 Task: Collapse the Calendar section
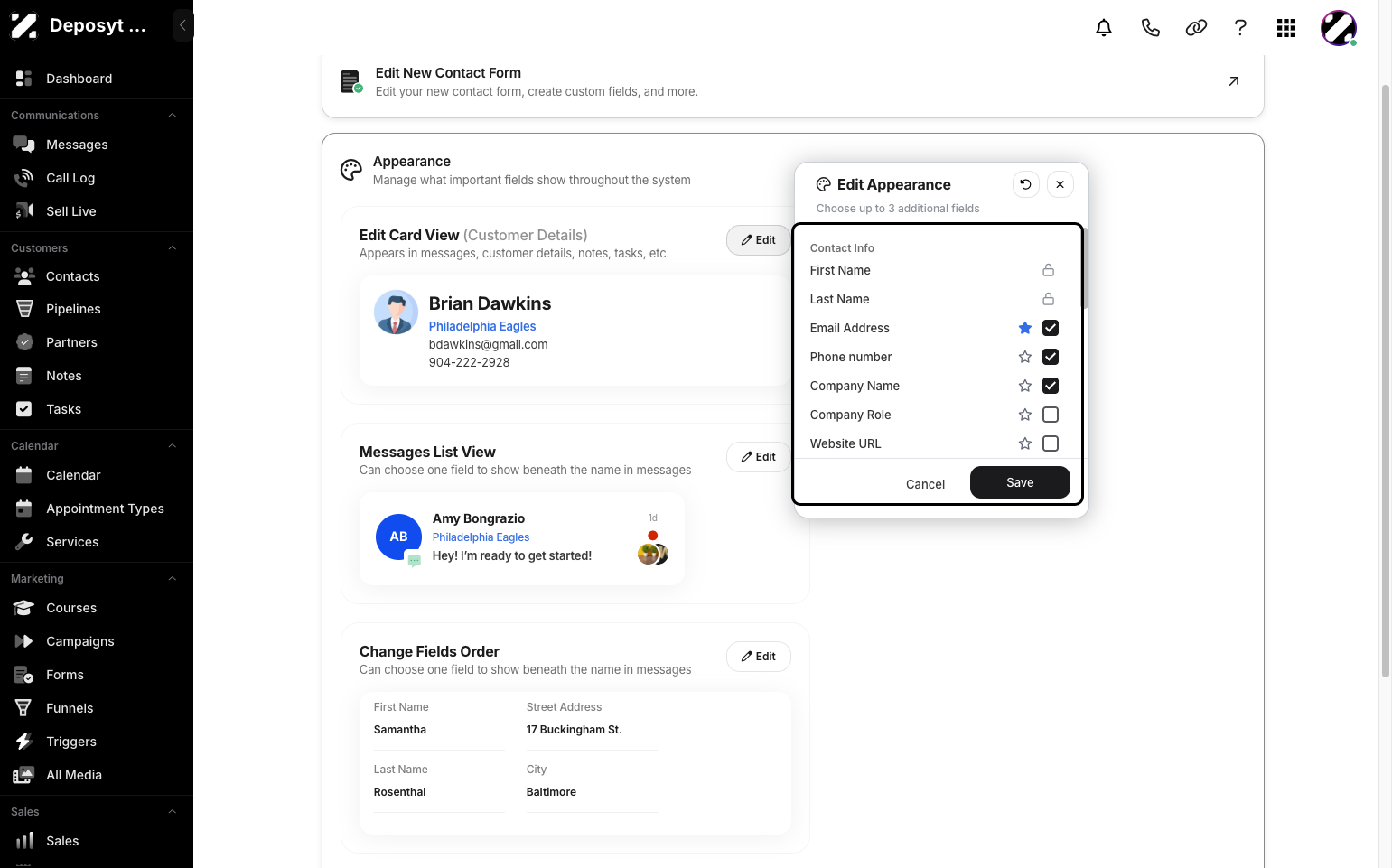(172, 446)
